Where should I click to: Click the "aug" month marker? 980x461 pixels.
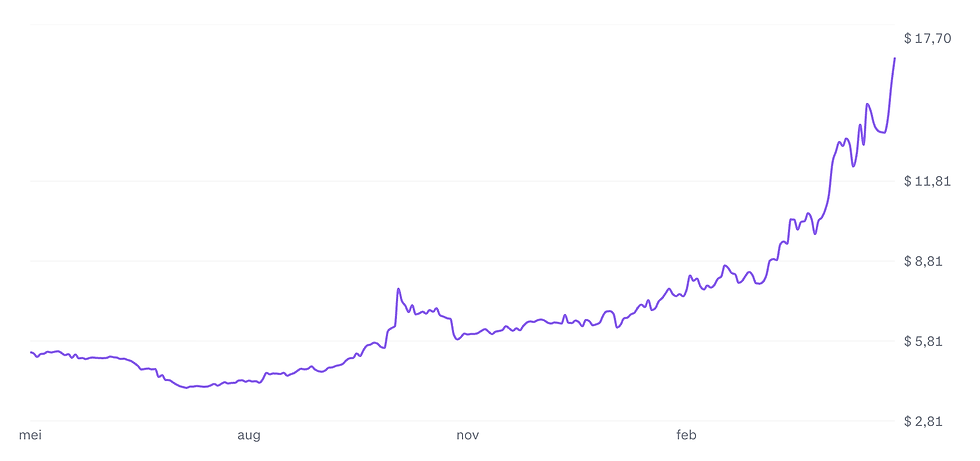tap(249, 435)
